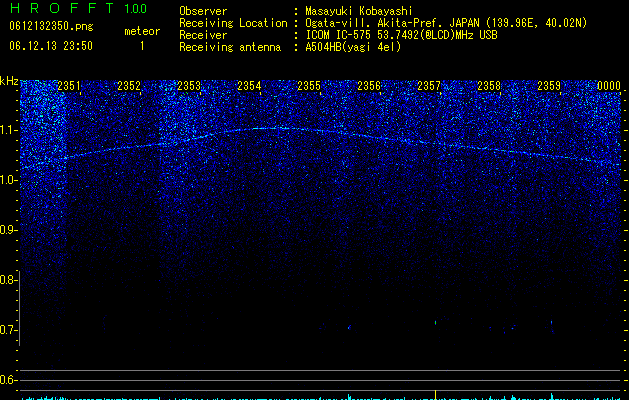Click the 1.1 kHz axis label

[x=8, y=130]
